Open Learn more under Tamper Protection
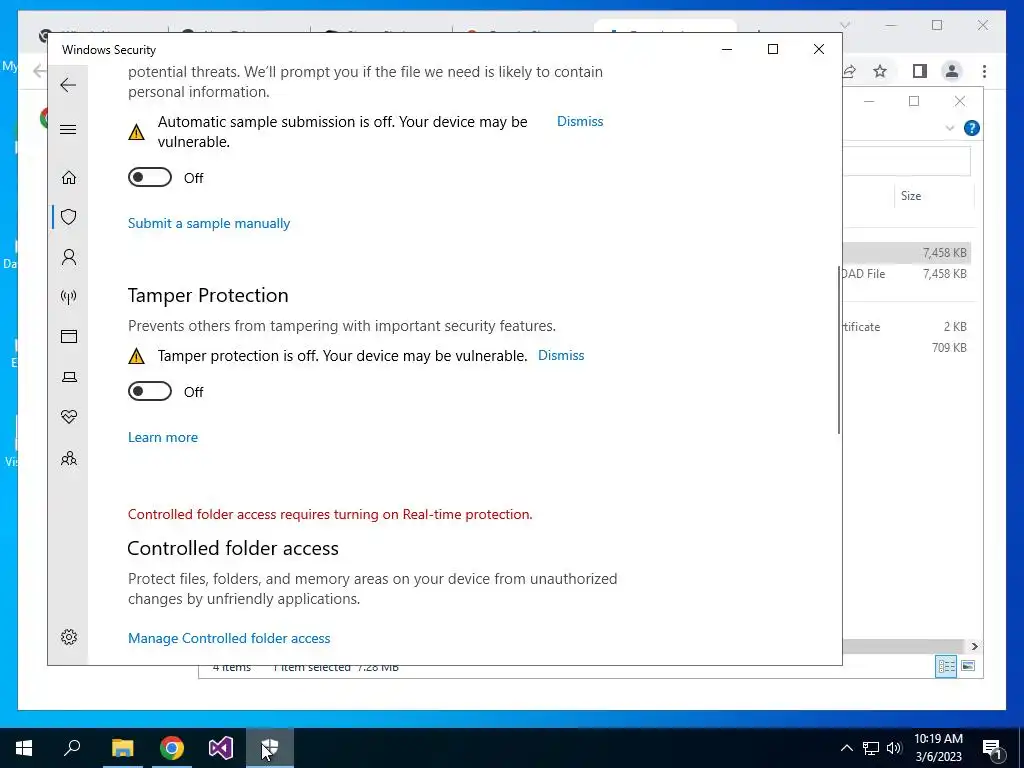The image size is (1024, 768). (163, 438)
